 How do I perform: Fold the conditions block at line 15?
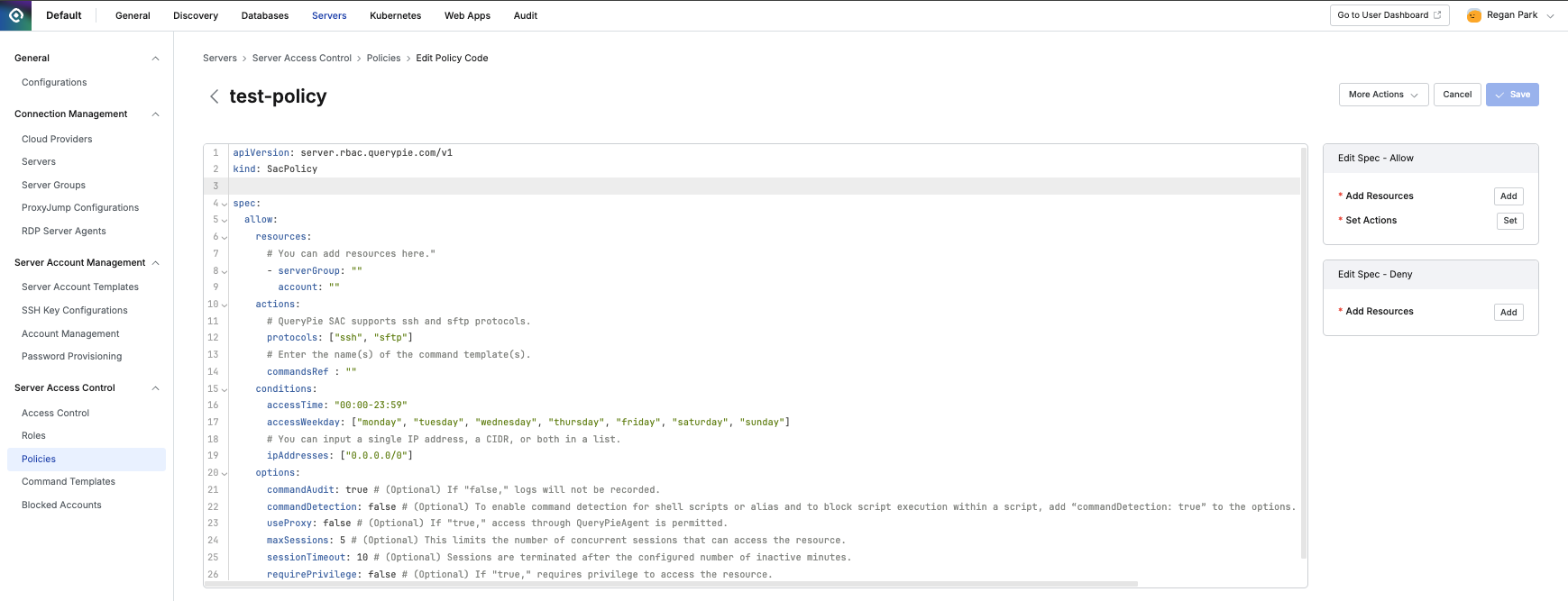point(225,389)
